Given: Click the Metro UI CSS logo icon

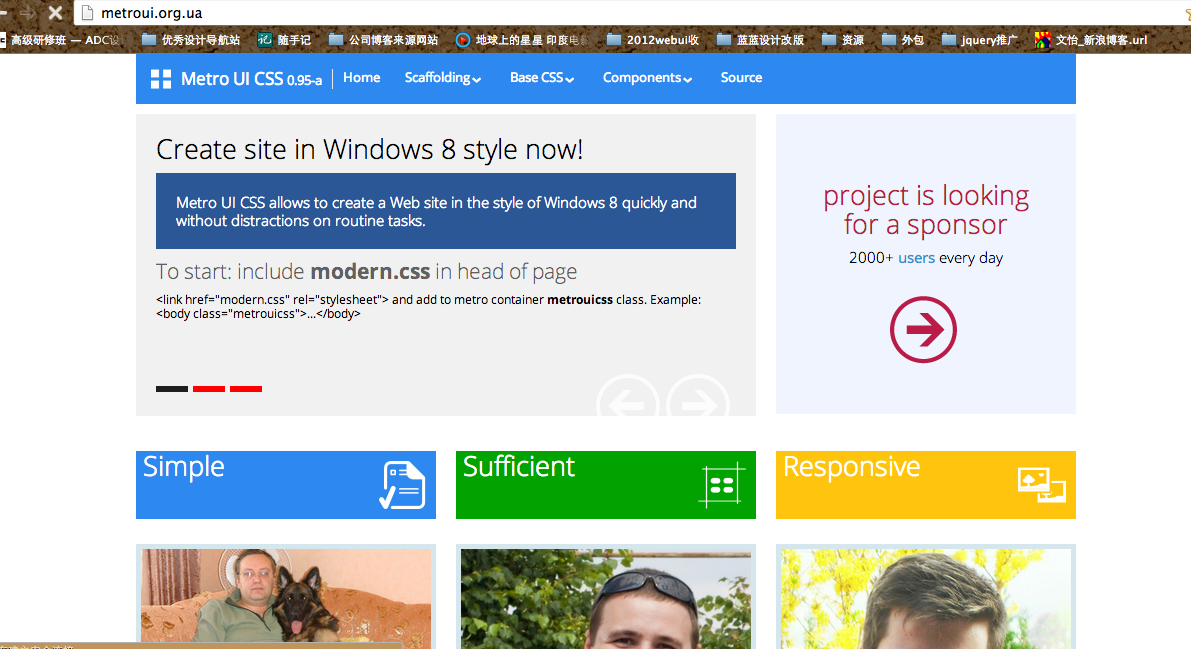Looking at the screenshot, I should pyautogui.click(x=161, y=79).
